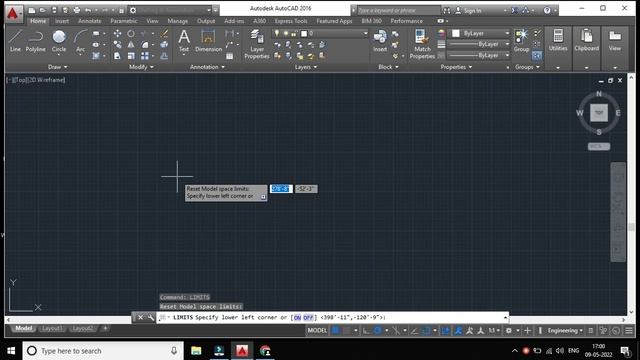
Task: Click the Save icon in quick access toolbar
Action: pos(54,10)
